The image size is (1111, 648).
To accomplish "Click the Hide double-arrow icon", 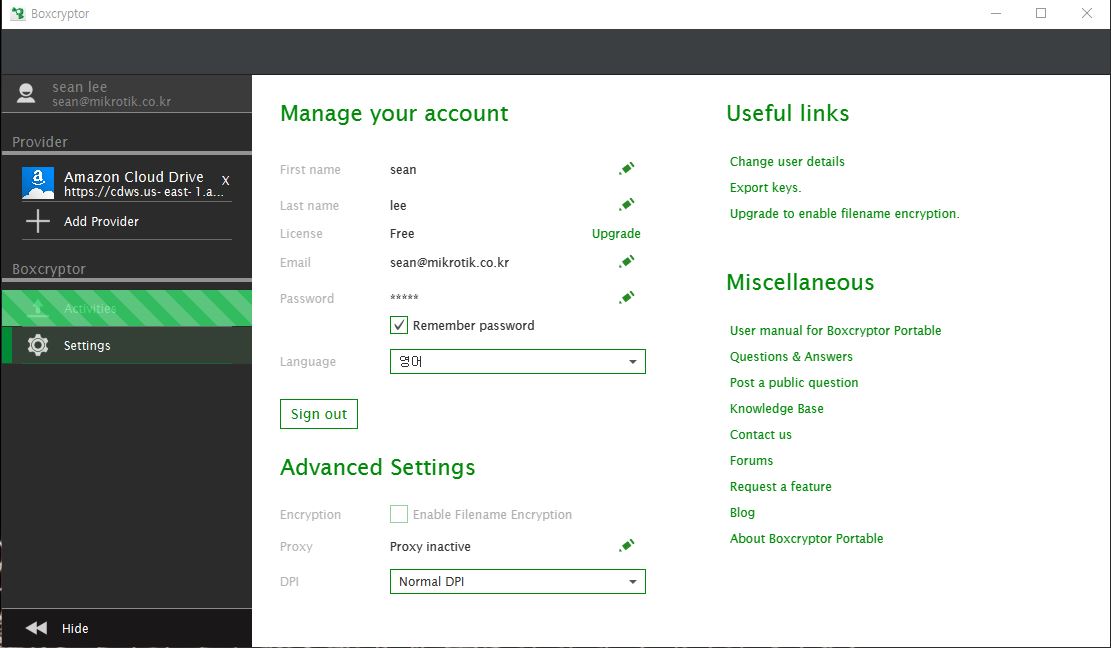I will (36, 627).
